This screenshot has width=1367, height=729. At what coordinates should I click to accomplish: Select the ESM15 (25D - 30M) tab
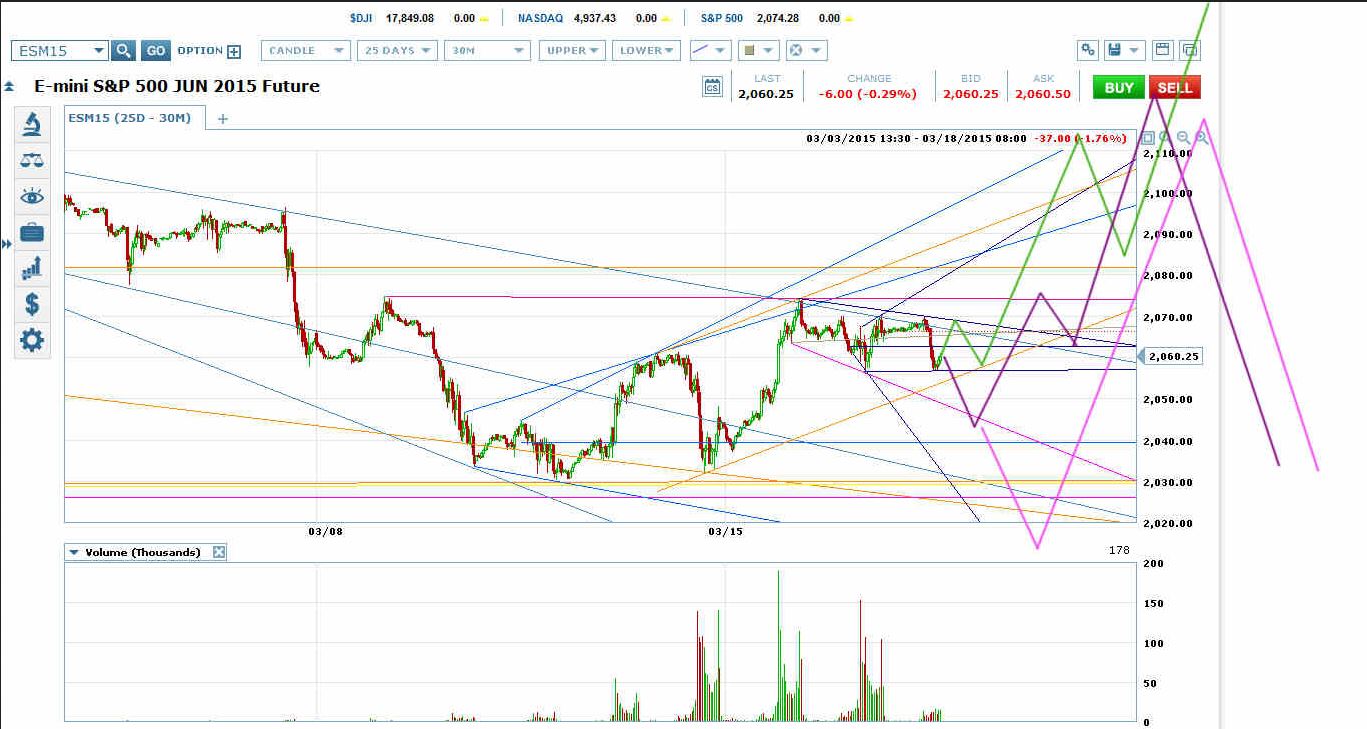128,118
